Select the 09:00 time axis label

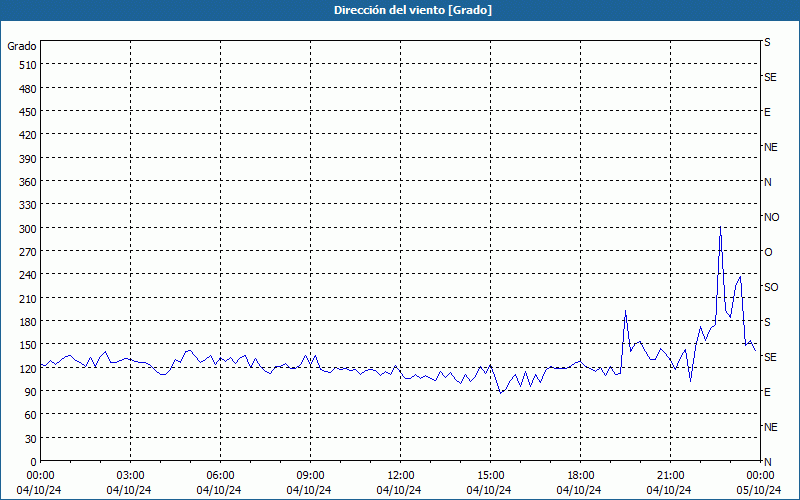pos(310,476)
